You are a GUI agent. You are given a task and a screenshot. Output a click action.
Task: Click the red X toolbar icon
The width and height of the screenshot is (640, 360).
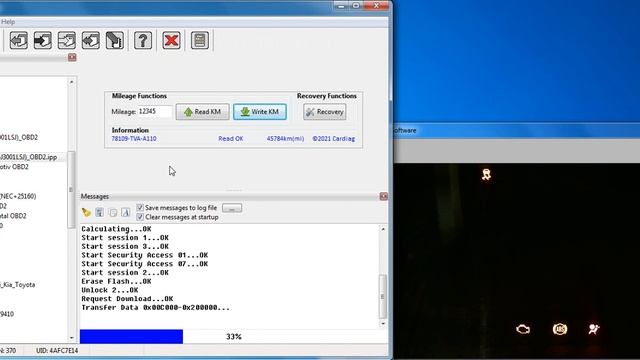tap(171, 40)
